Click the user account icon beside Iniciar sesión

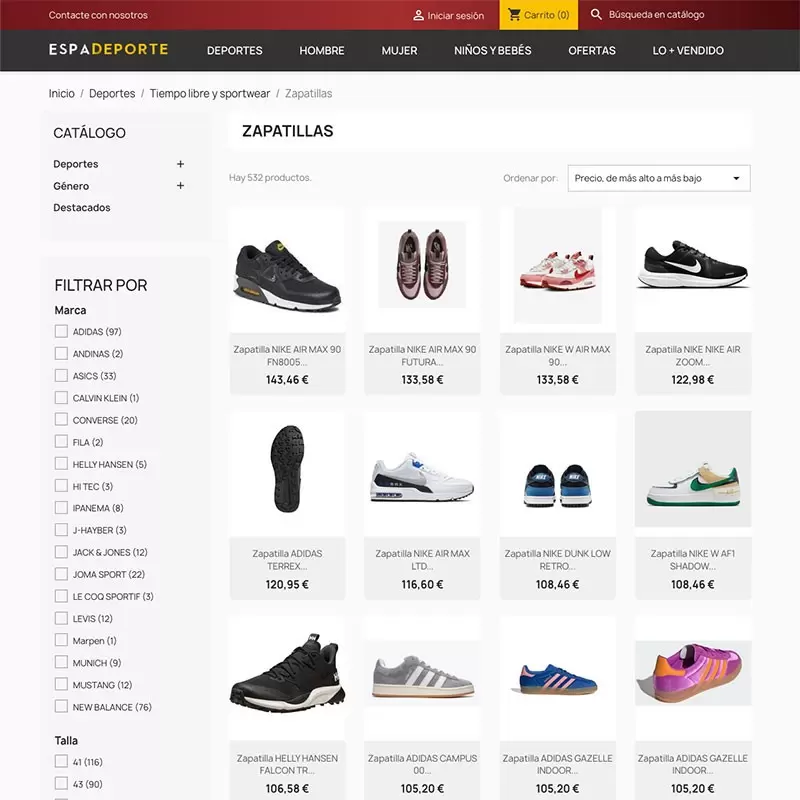[418, 15]
